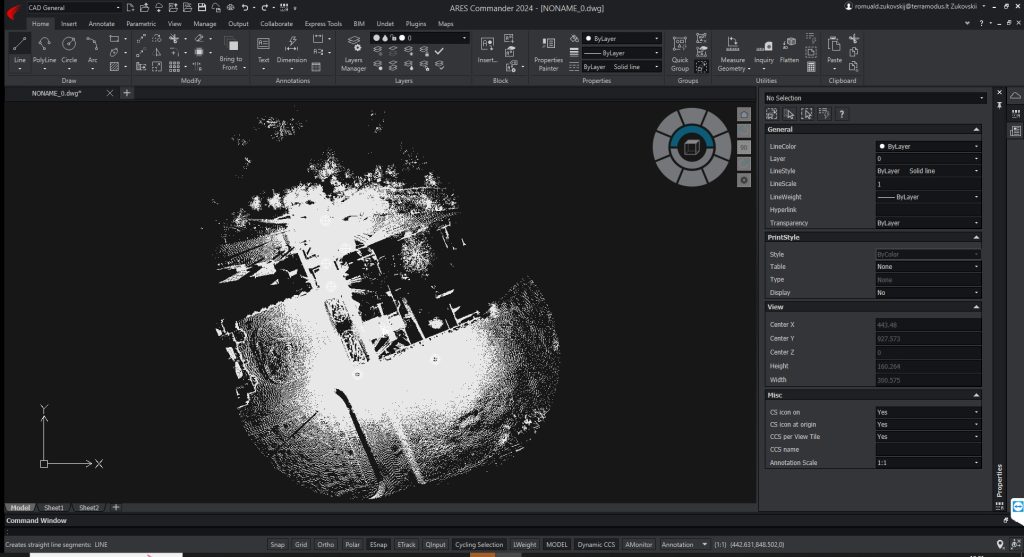Open the CAD General workspace dropdown
The height and width of the screenshot is (557, 1024).
click(74, 7)
